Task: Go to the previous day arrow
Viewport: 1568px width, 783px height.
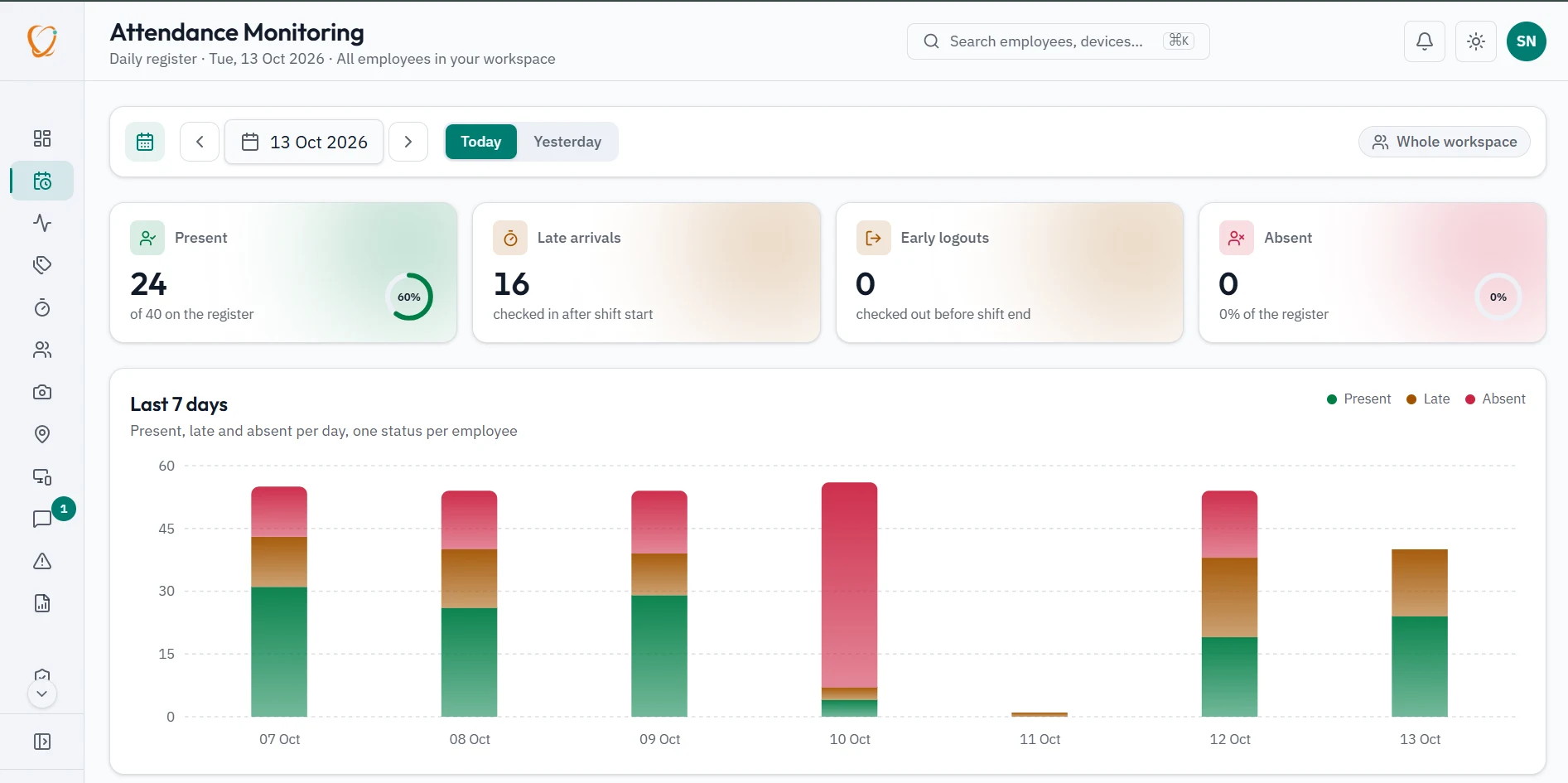Action: pos(200,142)
